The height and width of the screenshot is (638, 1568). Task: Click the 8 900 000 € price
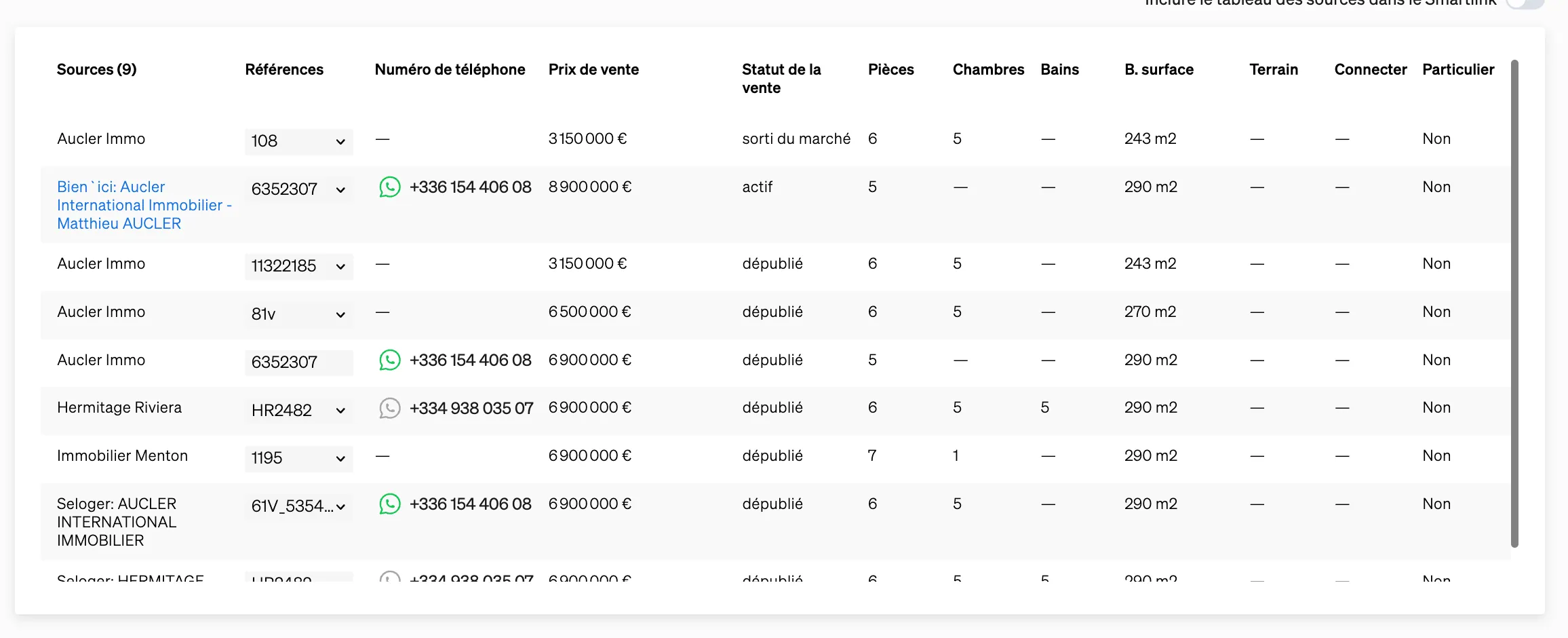pyautogui.click(x=590, y=187)
